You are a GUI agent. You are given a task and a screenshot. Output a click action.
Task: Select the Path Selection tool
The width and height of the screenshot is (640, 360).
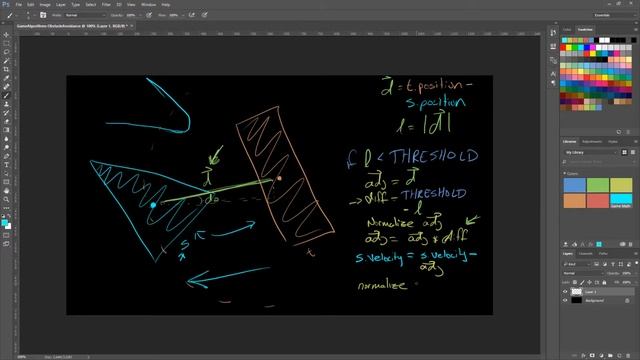tap(6, 173)
